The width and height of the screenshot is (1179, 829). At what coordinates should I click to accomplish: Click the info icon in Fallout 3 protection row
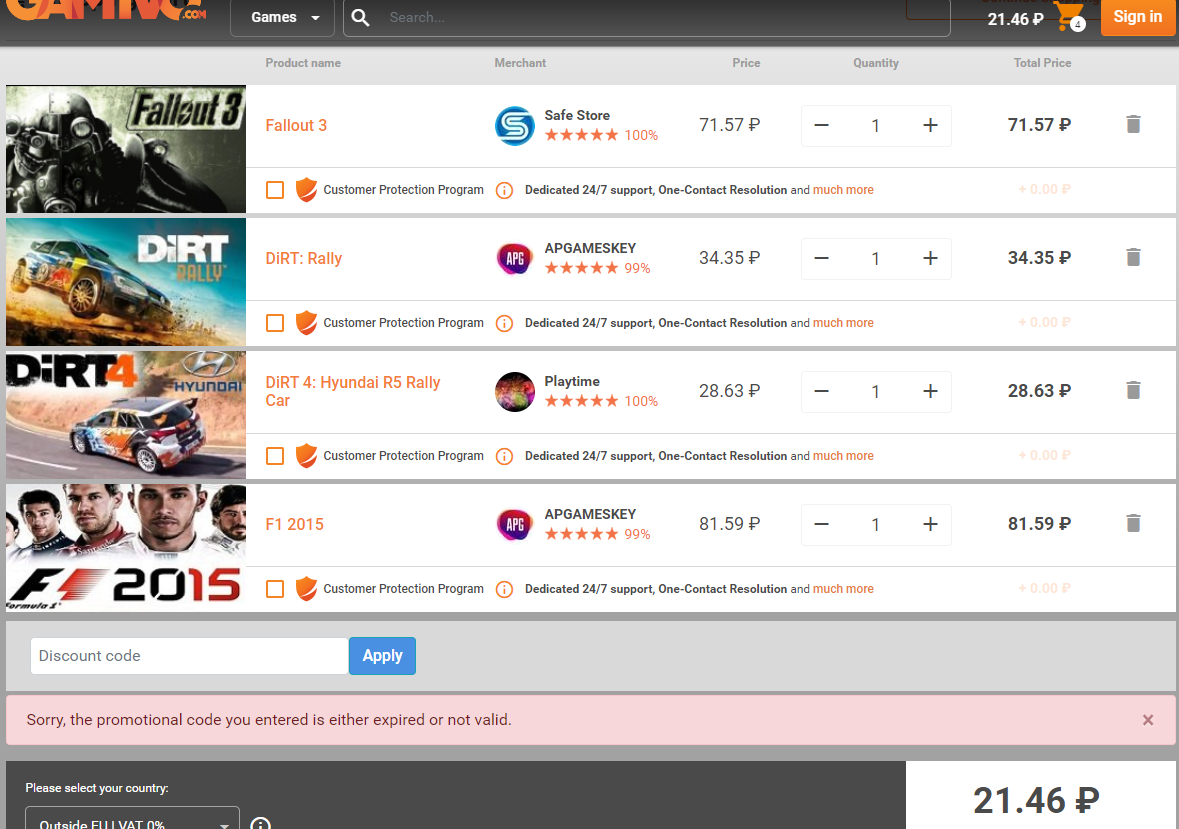[x=505, y=190]
